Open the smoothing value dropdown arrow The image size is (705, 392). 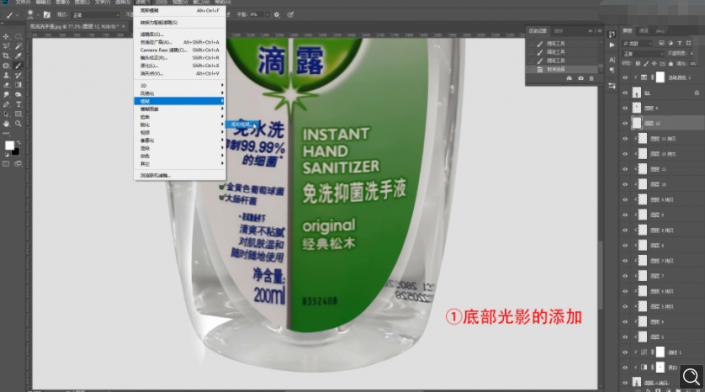(x=267, y=15)
